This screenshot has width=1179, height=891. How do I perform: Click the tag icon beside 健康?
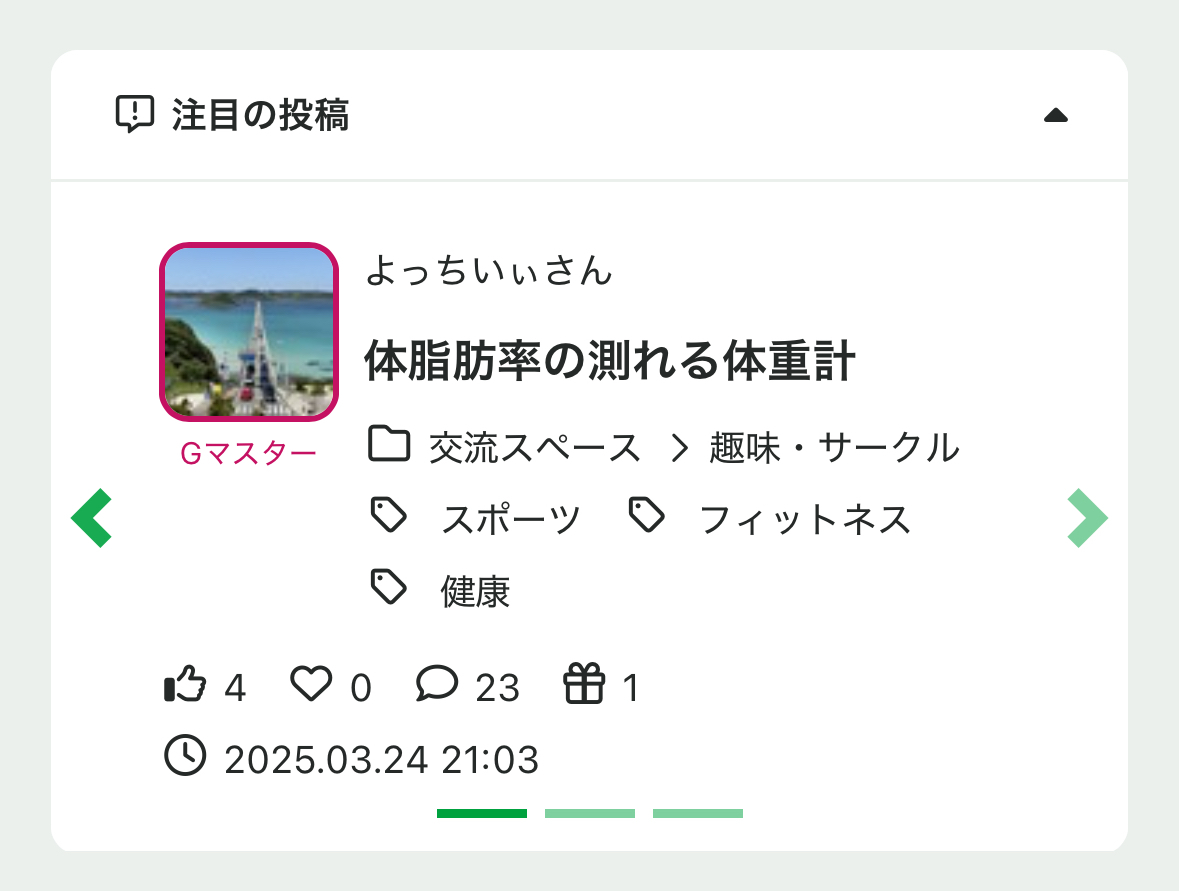pyautogui.click(x=389, y=588)
